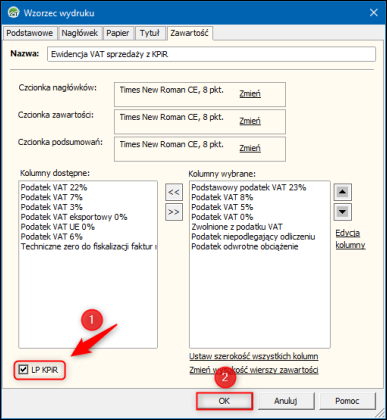387x420 pixels.
Task: Click Zmień wysokość wierszy zawartości link
Action: tap(254, 370)
